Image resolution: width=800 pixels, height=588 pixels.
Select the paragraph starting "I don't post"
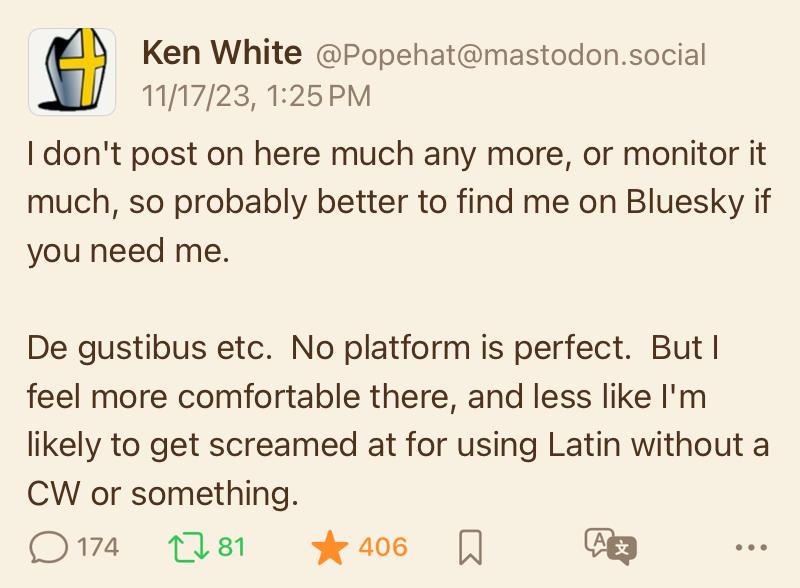click(x=398, y=202)
